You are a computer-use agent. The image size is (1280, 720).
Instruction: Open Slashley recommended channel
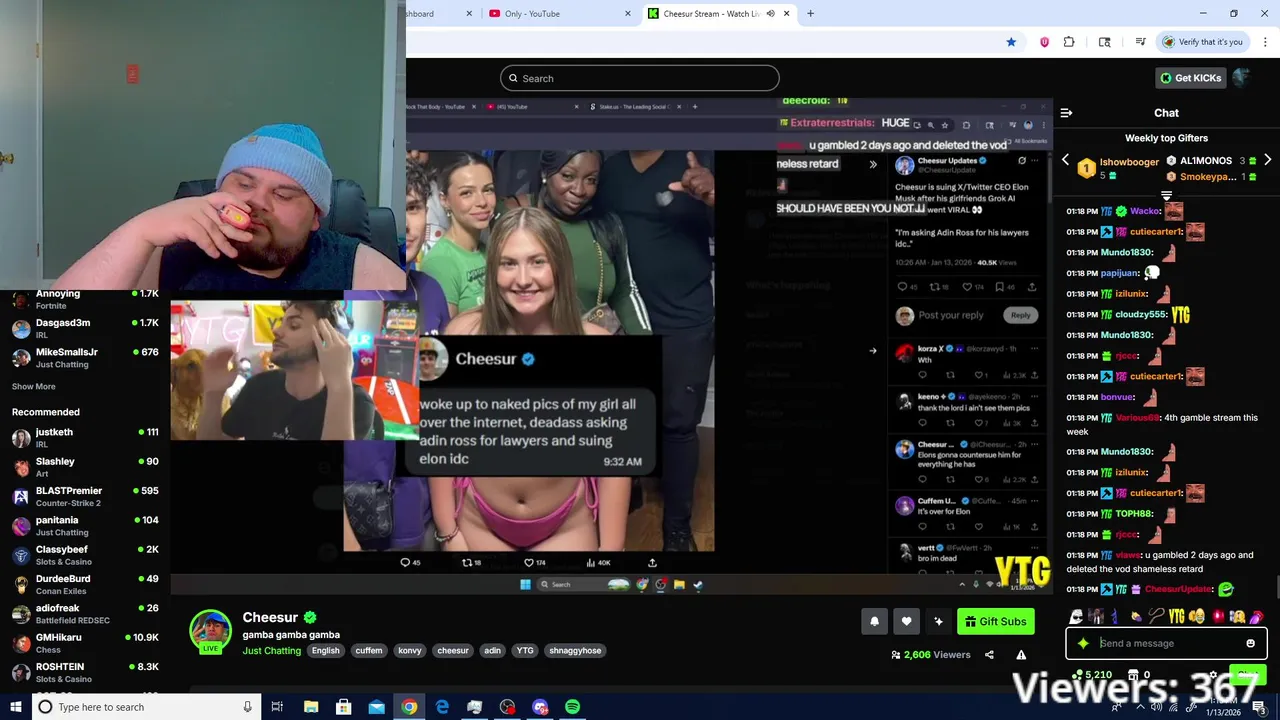[x=85, y=467]
